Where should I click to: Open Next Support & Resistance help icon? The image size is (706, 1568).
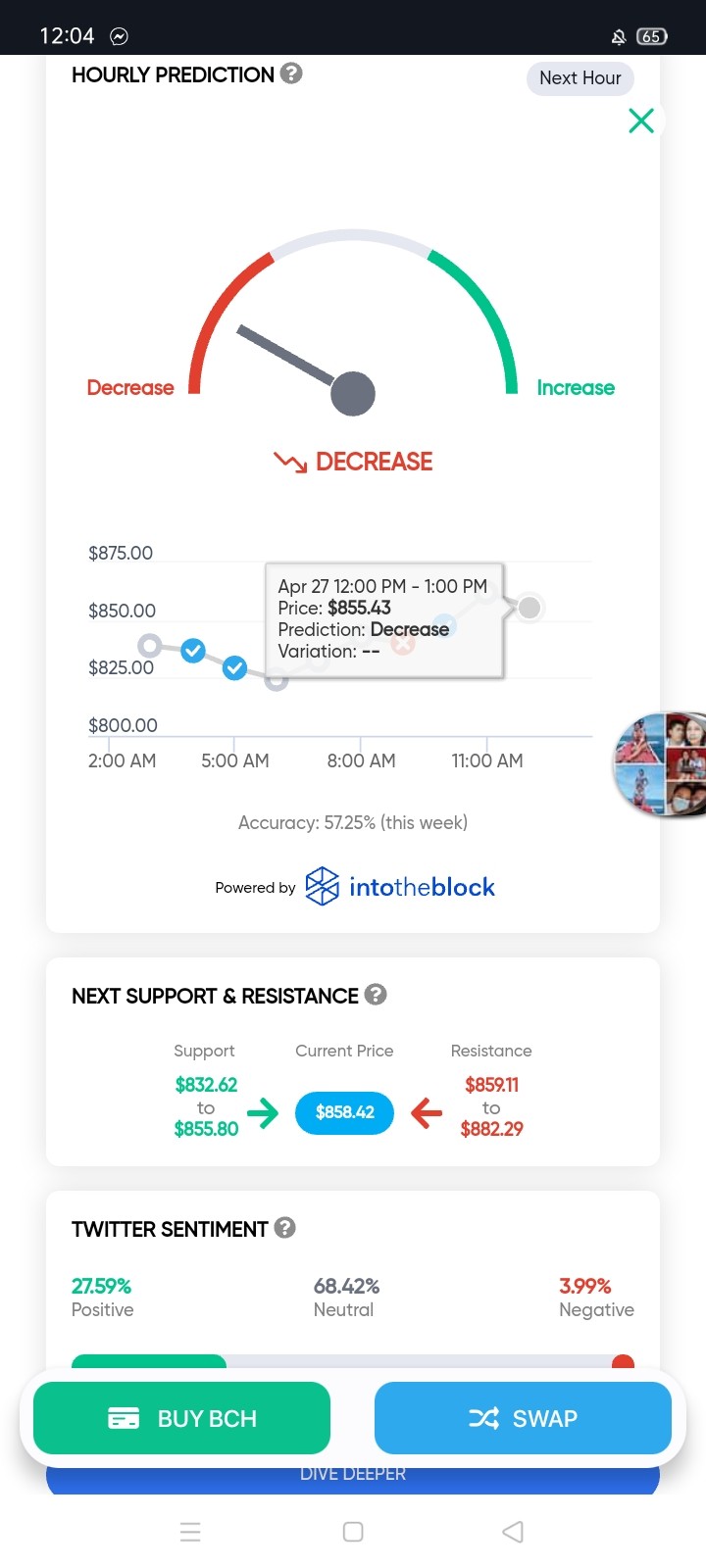(x=376, y=995)
